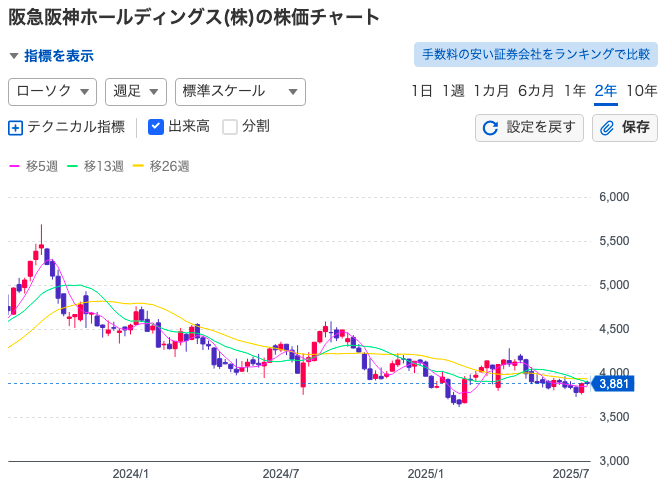Click the 5,000 price axis label

(x=614, y=285)
